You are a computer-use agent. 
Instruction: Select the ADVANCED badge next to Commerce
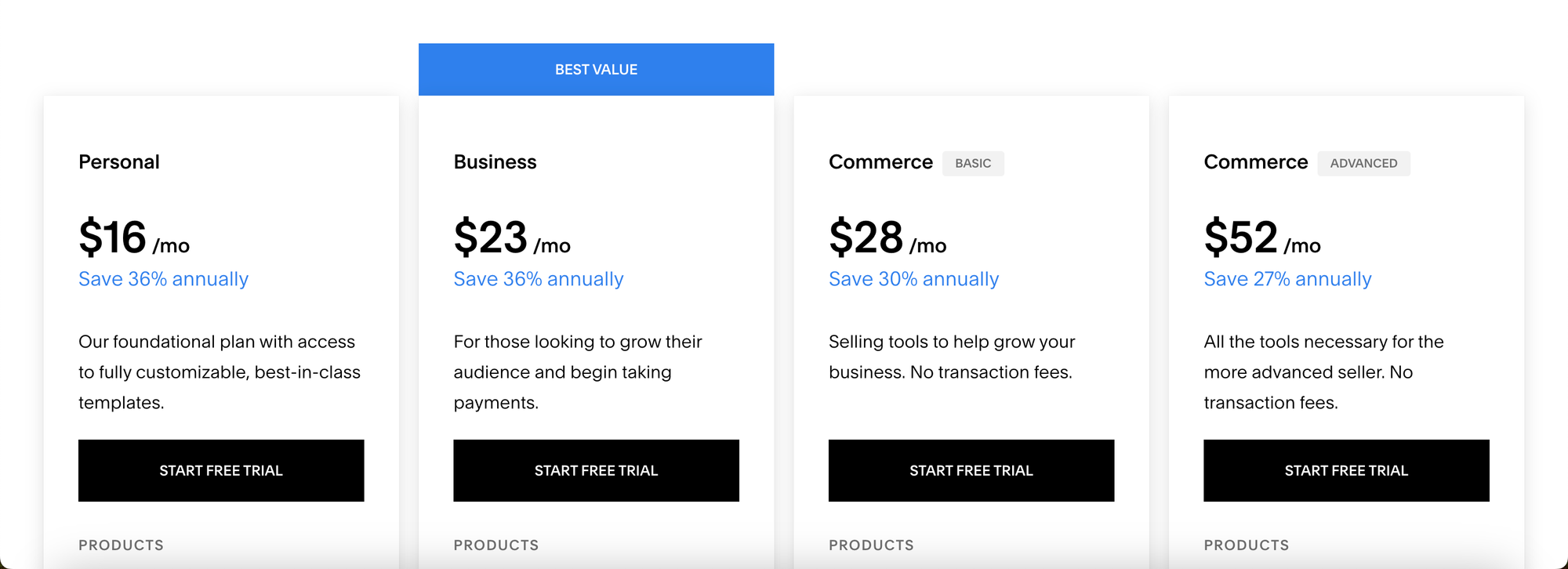tap(1363, 163)
